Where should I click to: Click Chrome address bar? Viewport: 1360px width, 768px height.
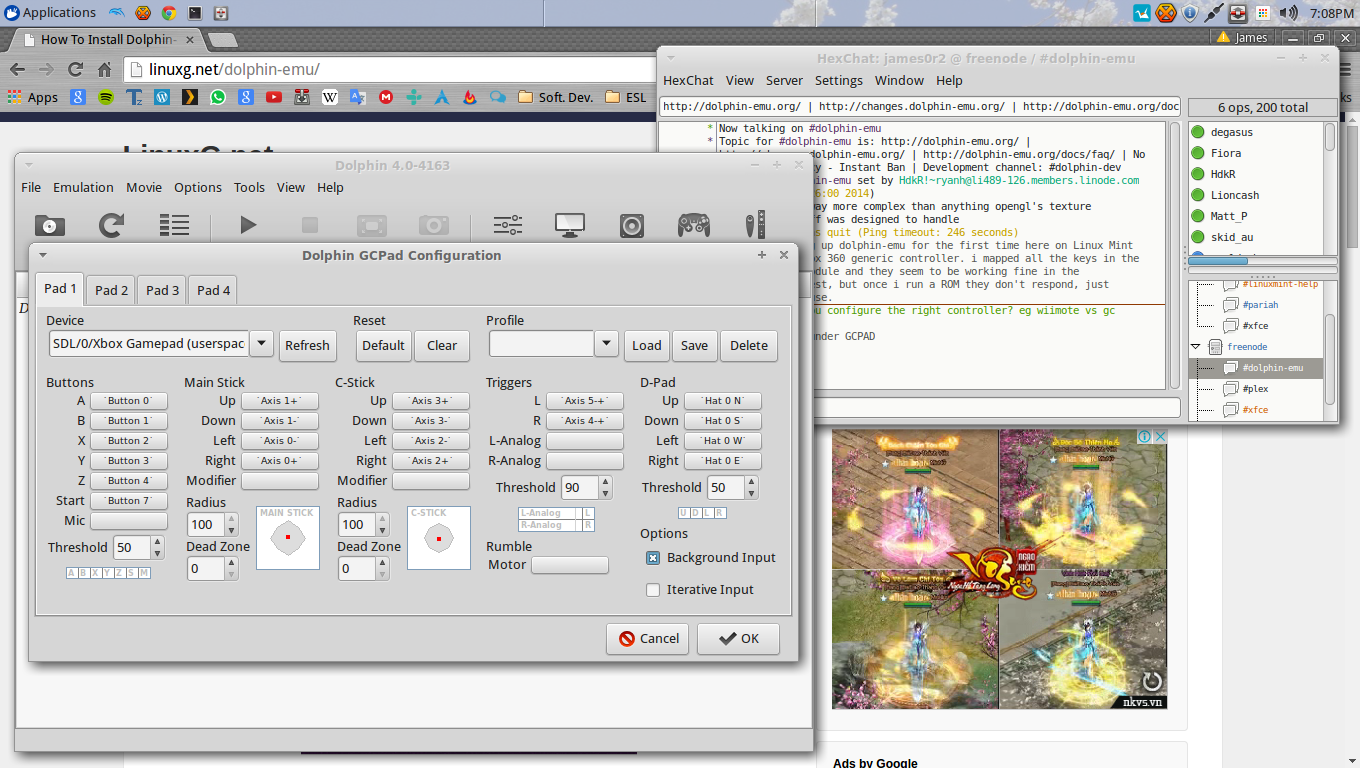390,70
